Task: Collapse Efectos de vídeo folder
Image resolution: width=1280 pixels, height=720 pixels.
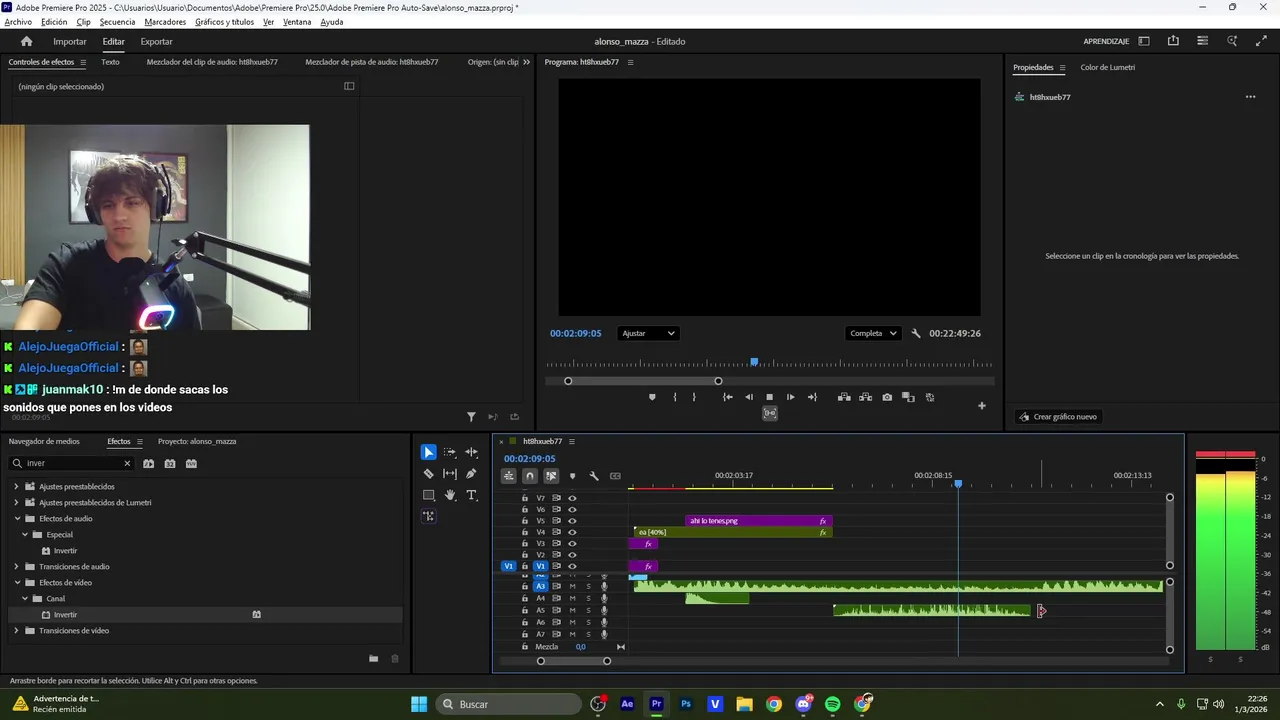Action: 16,583
